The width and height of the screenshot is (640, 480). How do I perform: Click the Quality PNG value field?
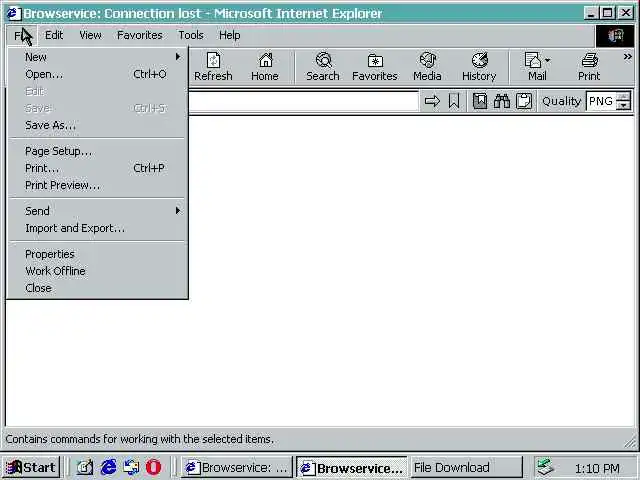click(601, 101)
